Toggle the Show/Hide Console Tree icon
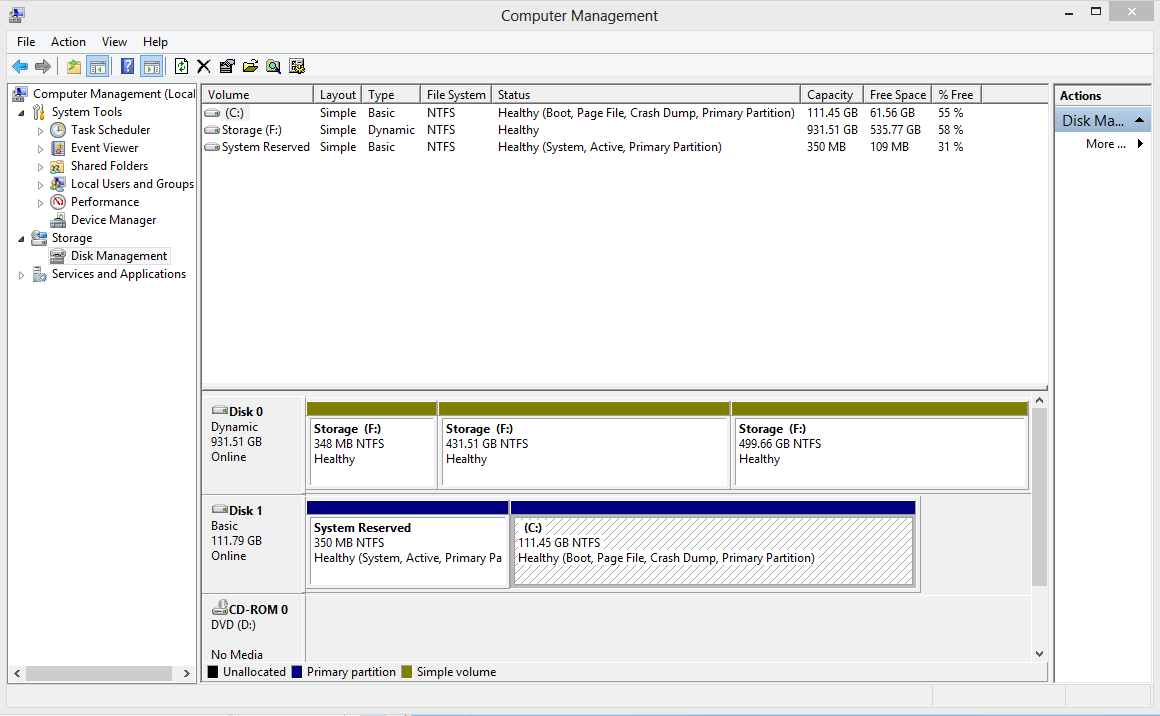 (x=97, y=66)
